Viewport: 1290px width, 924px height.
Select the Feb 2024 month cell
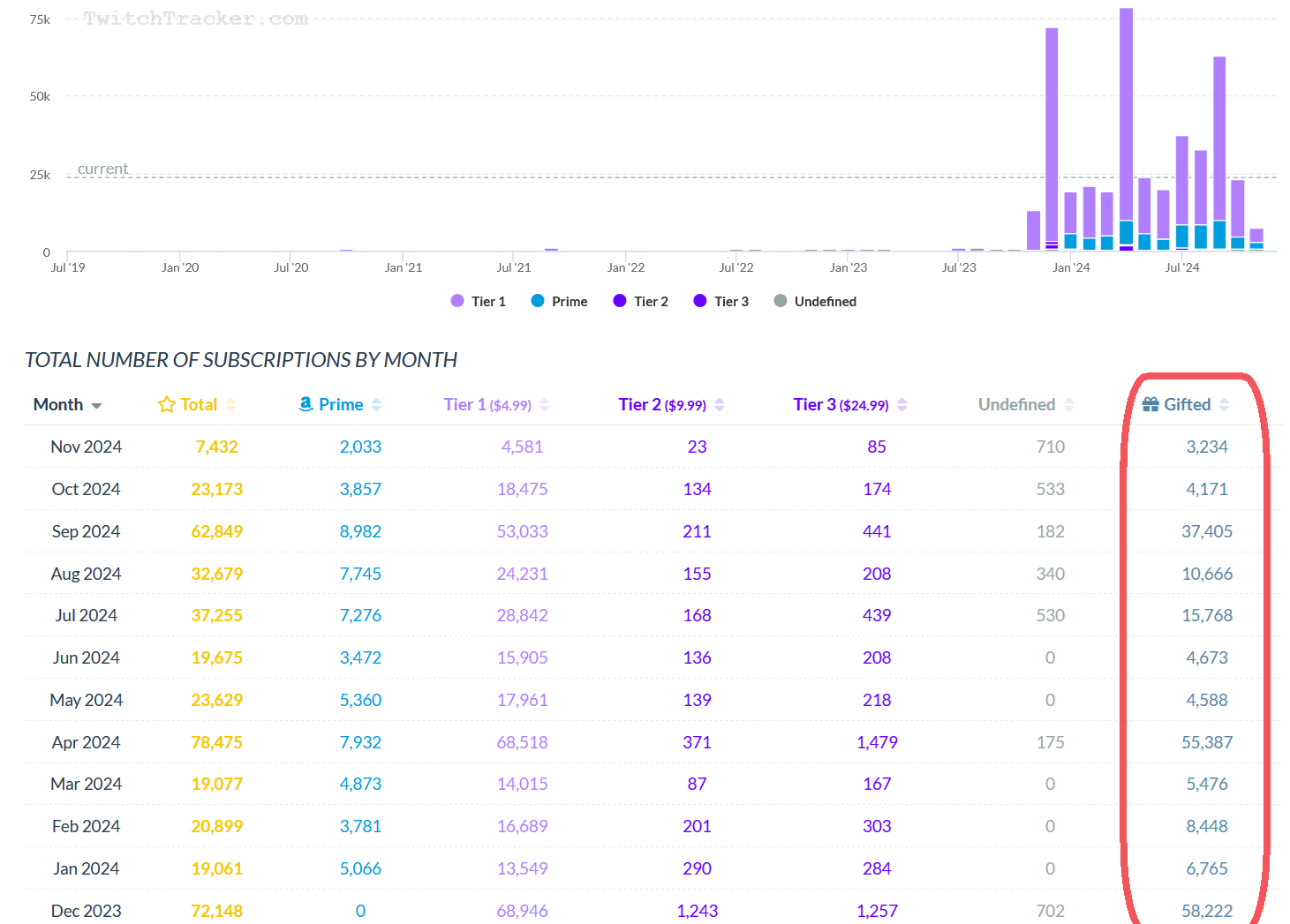tap(87, 826)
